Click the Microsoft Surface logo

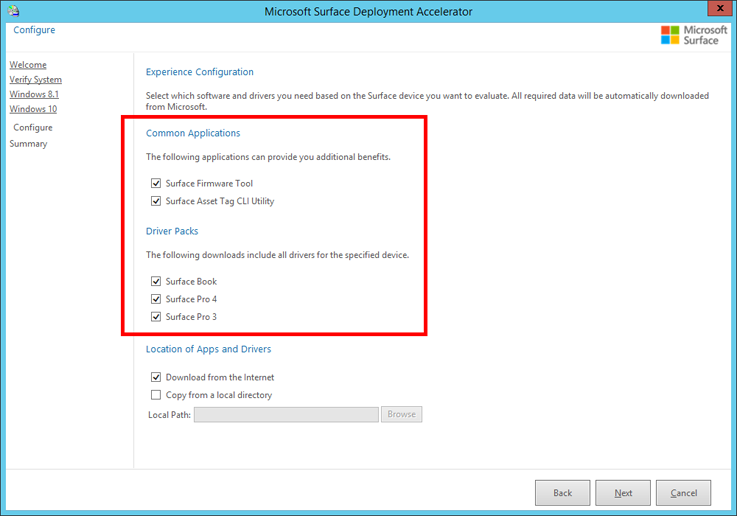click(694, 35)
